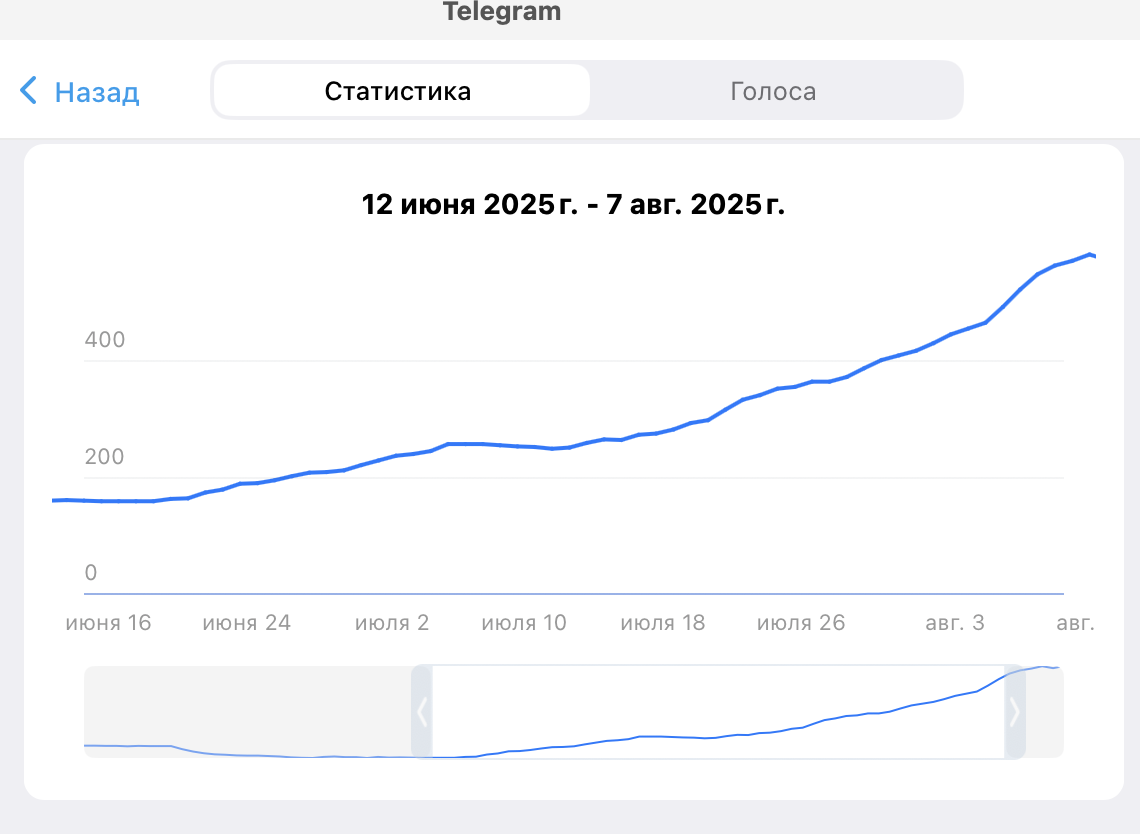Click the 400 gridline value label
Screen dimensions: 1140x834
[105, 340]
